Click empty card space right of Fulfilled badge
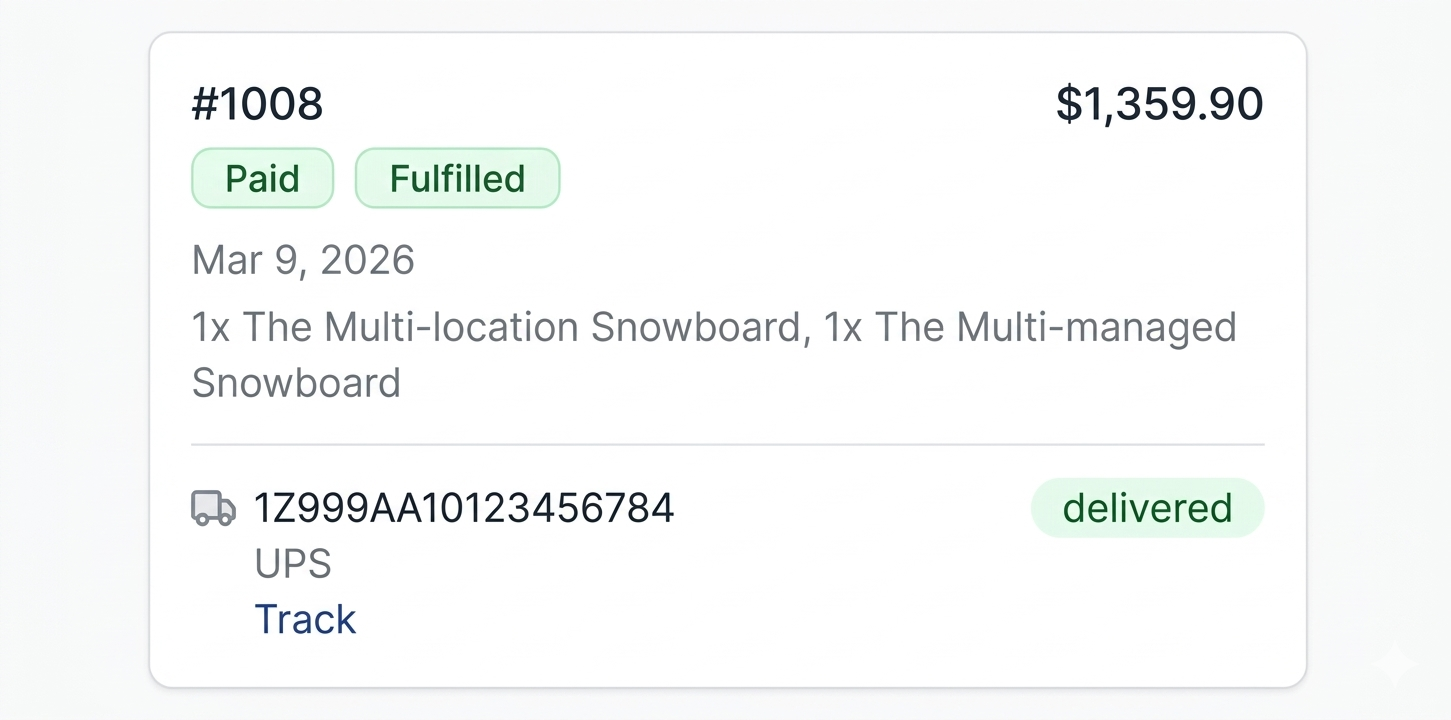Image resolution: width=1451 pixels, height=720 pixels. [x=900, y=178]
